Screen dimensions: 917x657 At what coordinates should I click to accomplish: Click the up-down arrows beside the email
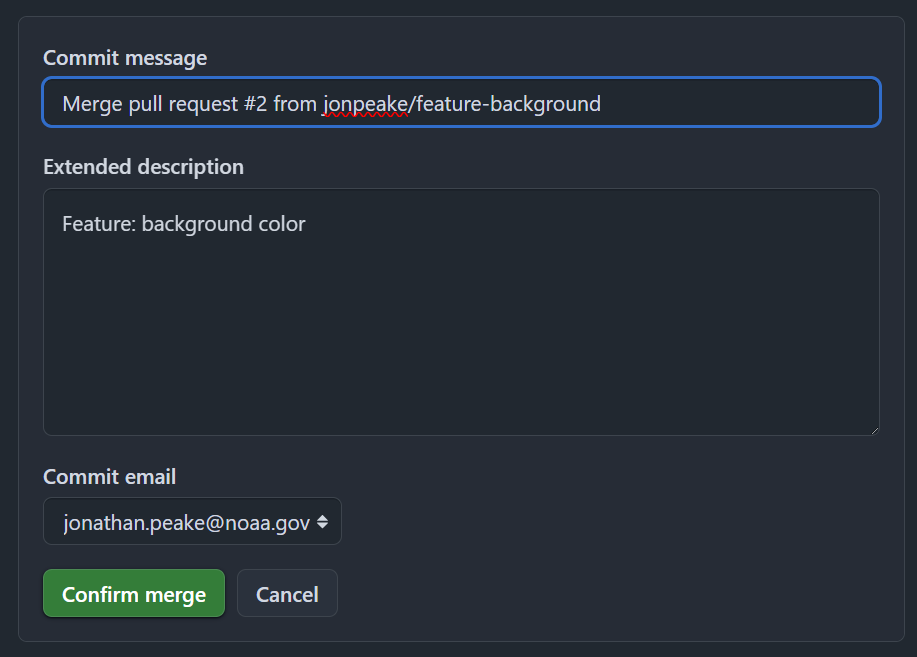pos(322,522)
